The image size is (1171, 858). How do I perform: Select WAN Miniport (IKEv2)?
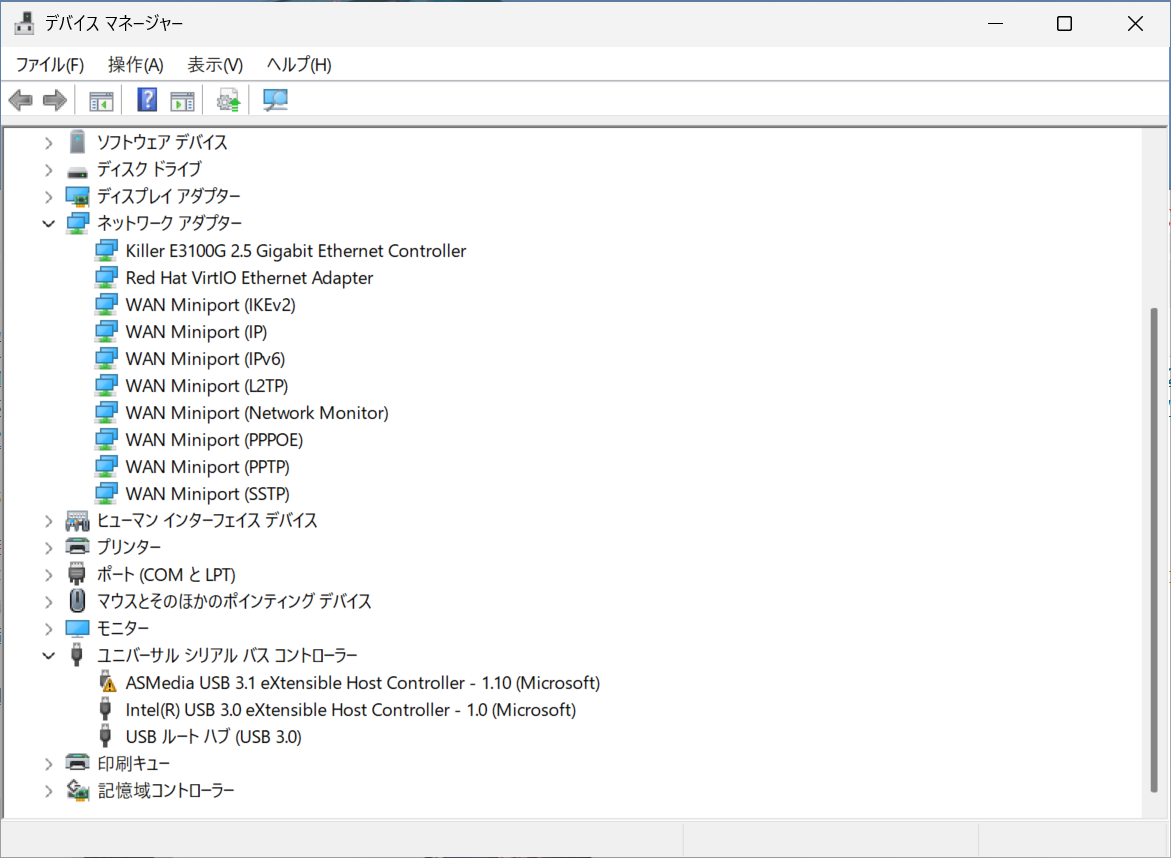pos(211,305)
